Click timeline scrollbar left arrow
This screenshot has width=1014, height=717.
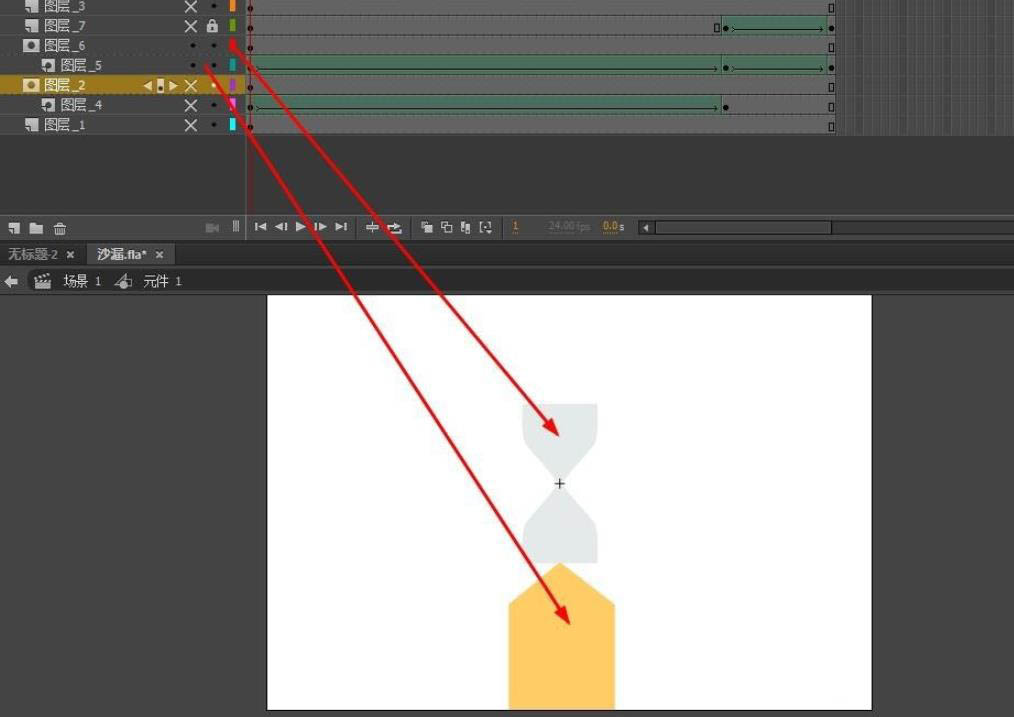[645, 228]
